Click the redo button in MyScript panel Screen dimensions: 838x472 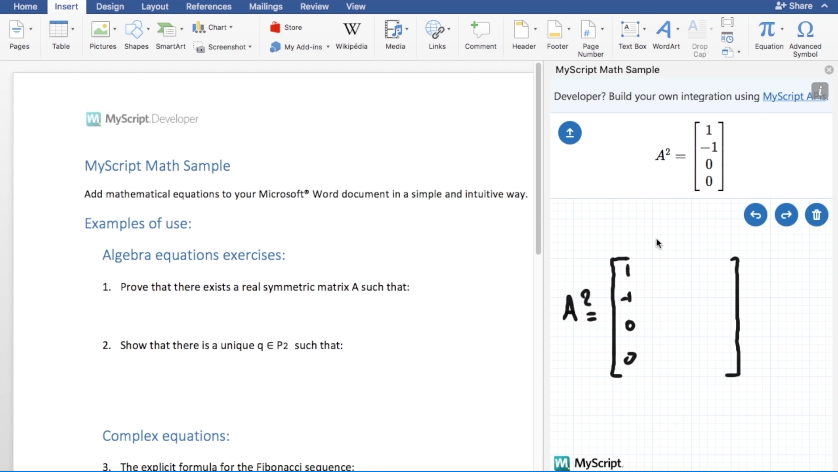(786, 215)
